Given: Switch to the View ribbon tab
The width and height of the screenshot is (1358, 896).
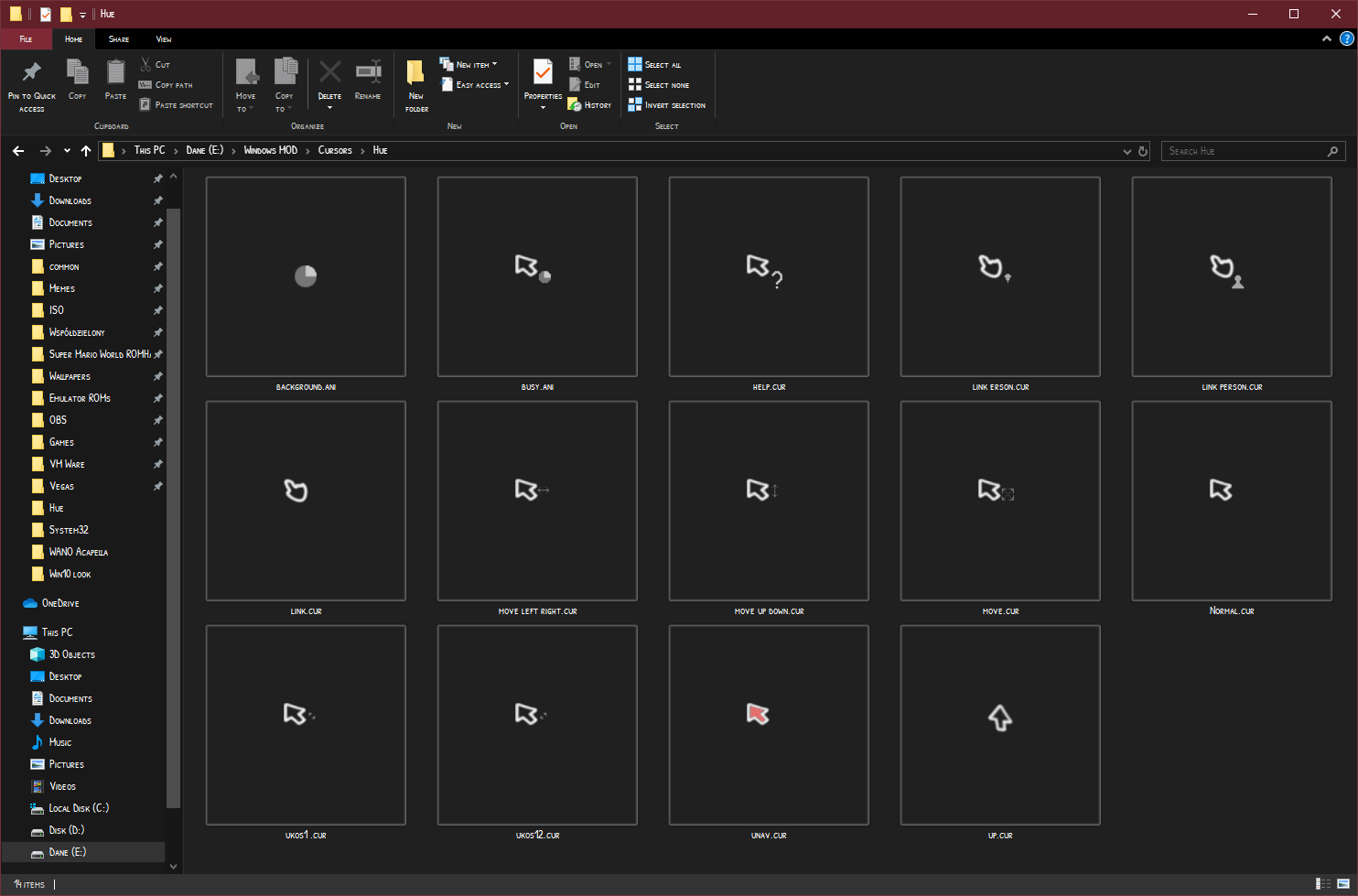Looking at the screenshot, I should 163,38.
